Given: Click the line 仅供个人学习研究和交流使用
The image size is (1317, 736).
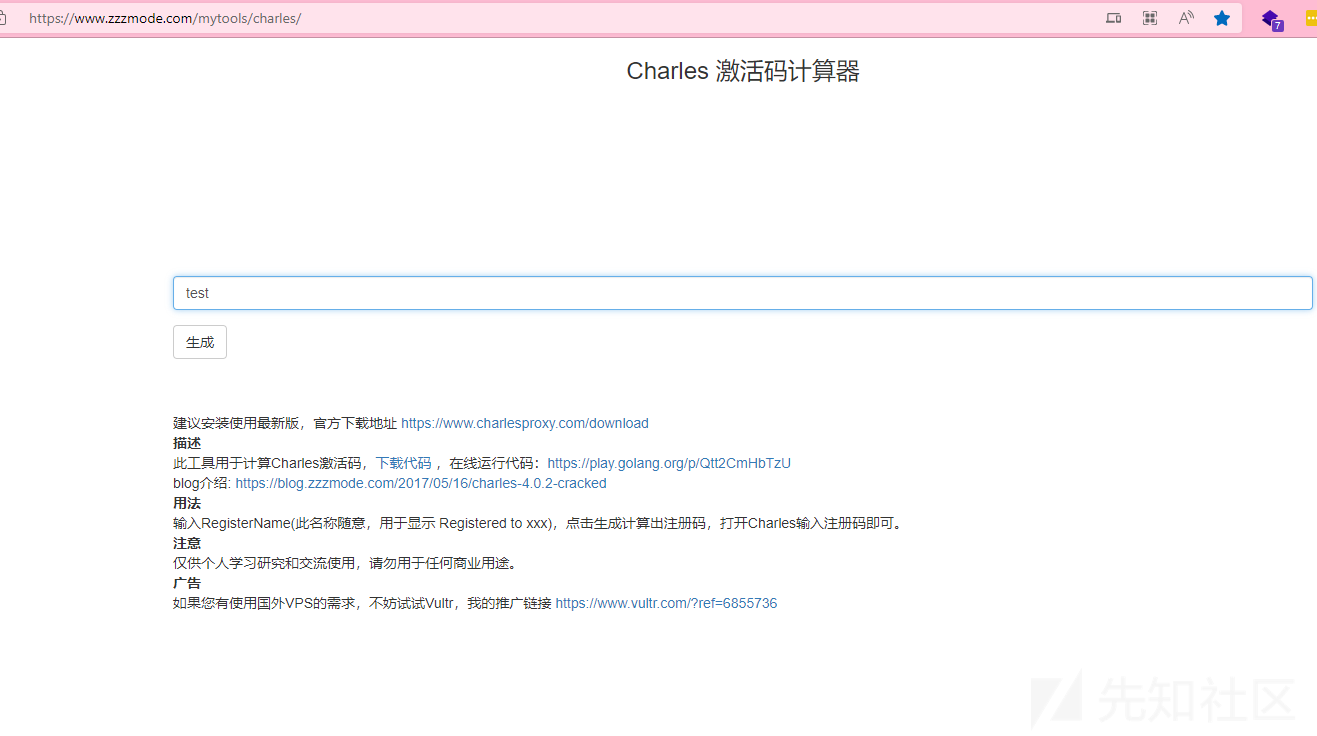Looking at the screenshot, I should 346,563.
